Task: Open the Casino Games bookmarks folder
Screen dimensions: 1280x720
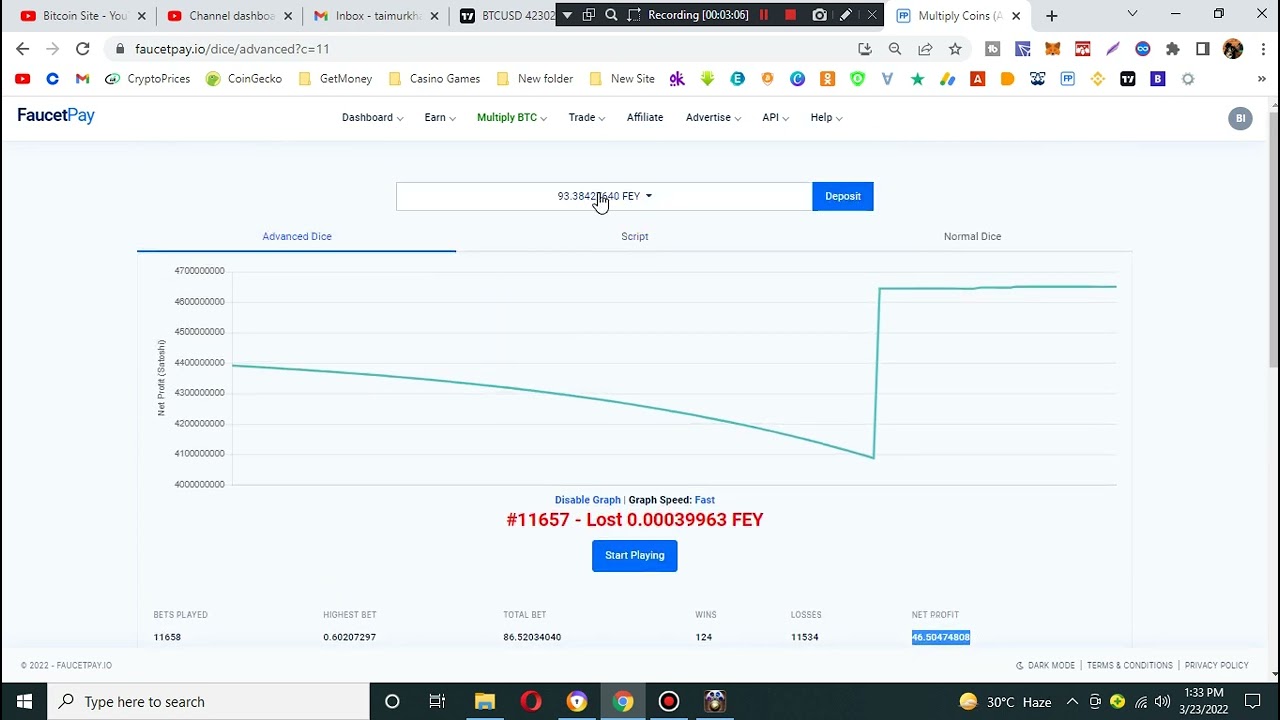Action: tap(434, 79)
